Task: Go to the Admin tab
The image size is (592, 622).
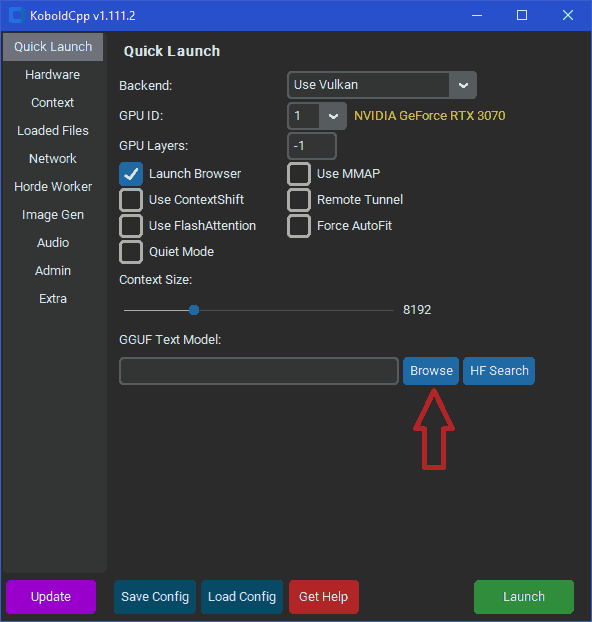Action: coord(53,271)
